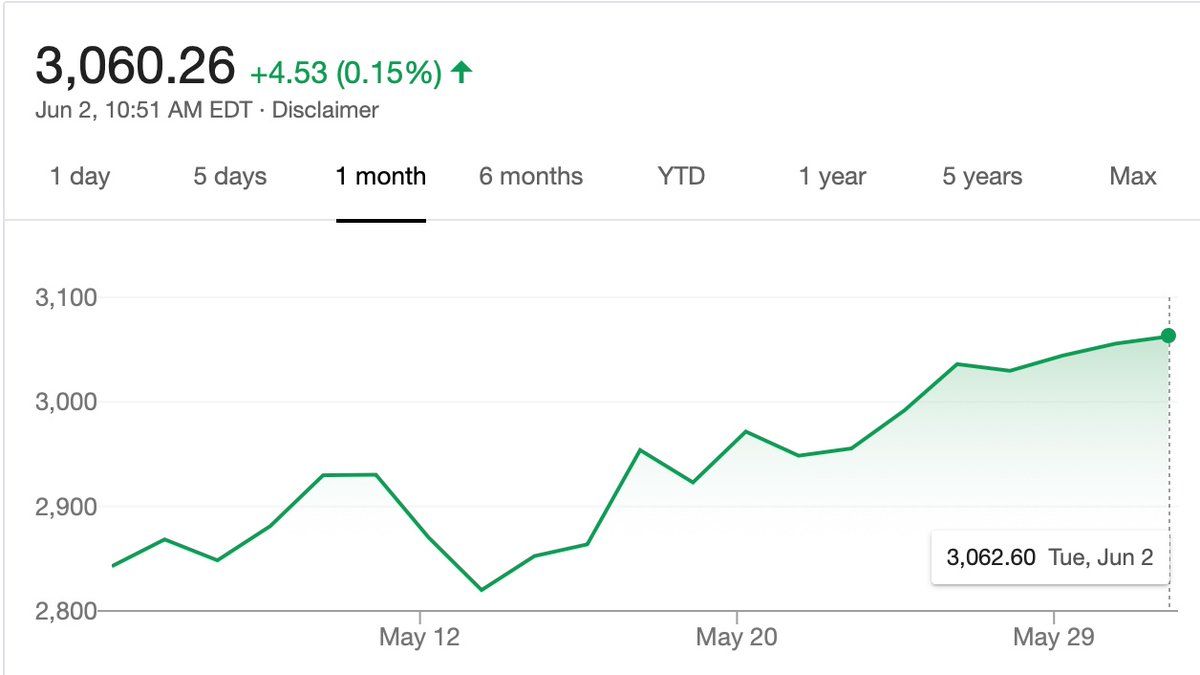Click the +4.53 (0.15%) change text

345,74
